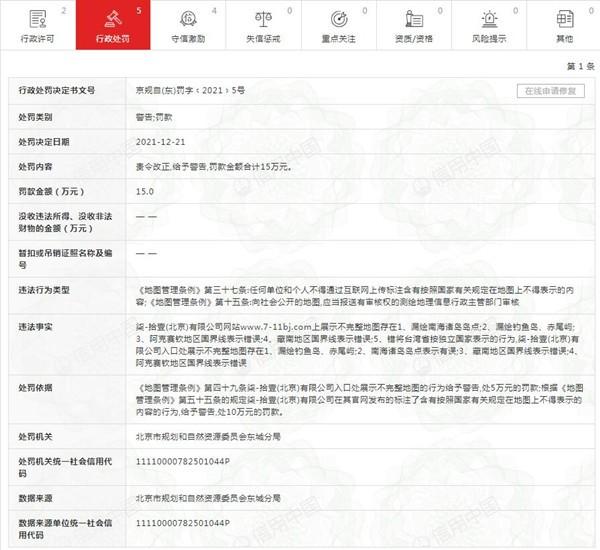Click the 暂扣或吊销证照名称及编号 label
Image resolution: width=600 pixels, height=550 pixels.
click(x=65, y=259)
